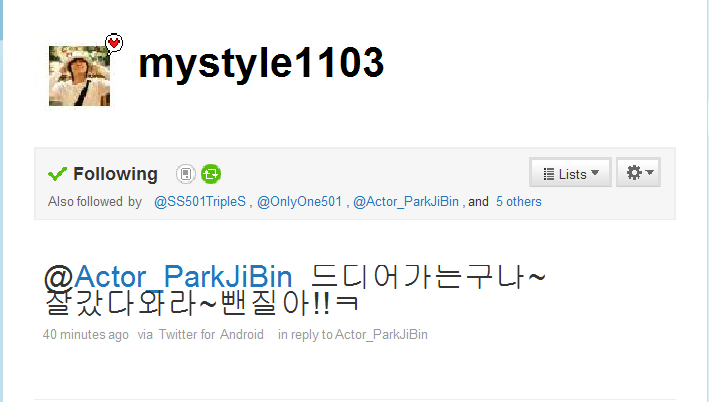Toggle the mobile notifications icon
Viewport: 709px width, 402px height.
185,174
